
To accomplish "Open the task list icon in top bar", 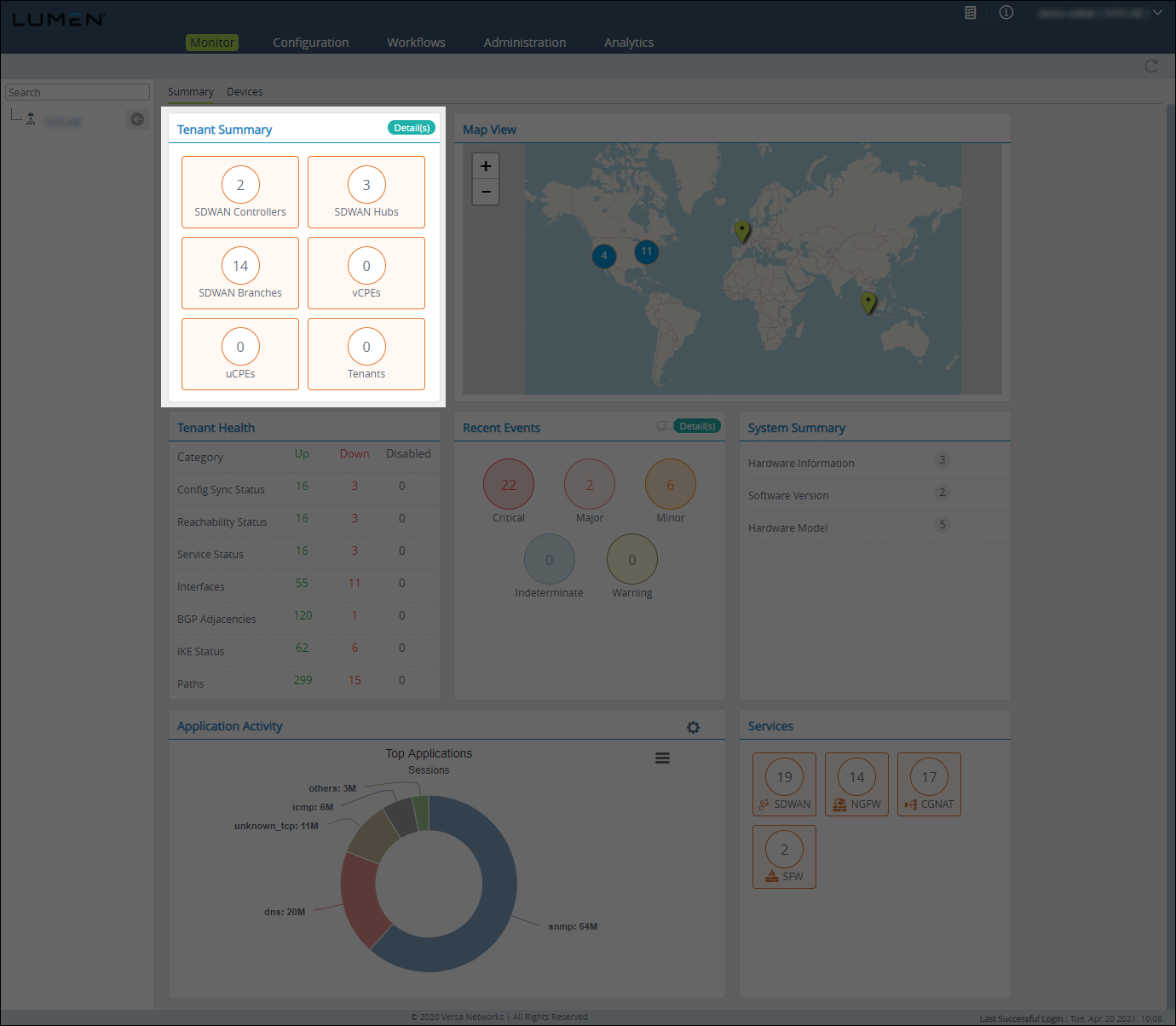I will click(970, 12).
